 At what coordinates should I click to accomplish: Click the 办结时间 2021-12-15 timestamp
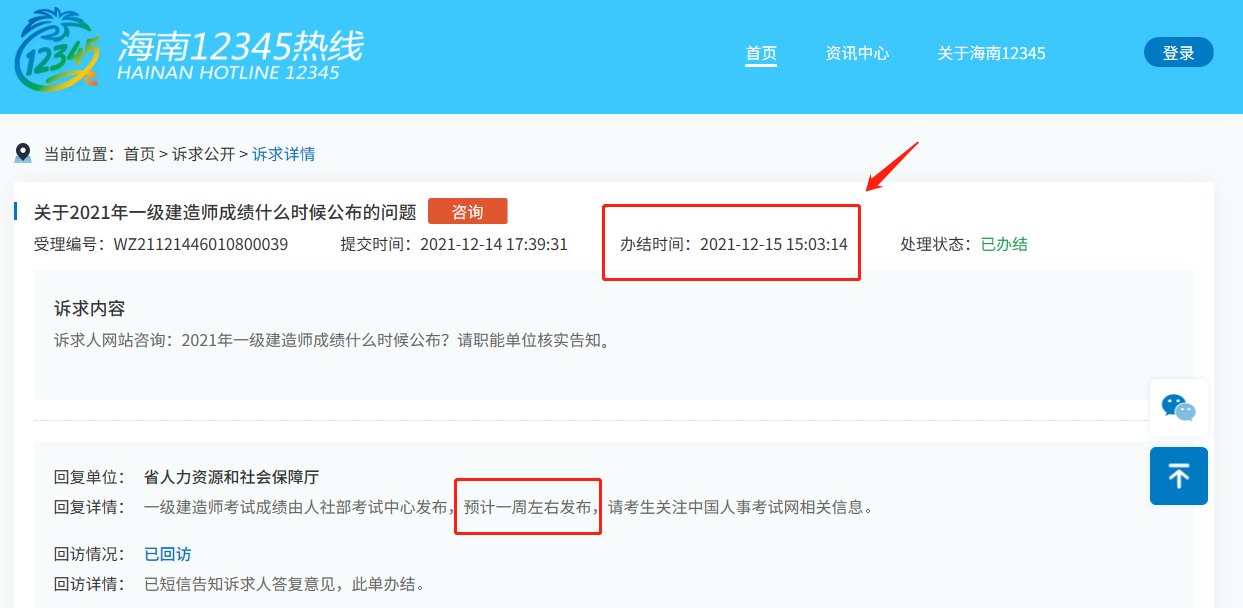[773, 244]
